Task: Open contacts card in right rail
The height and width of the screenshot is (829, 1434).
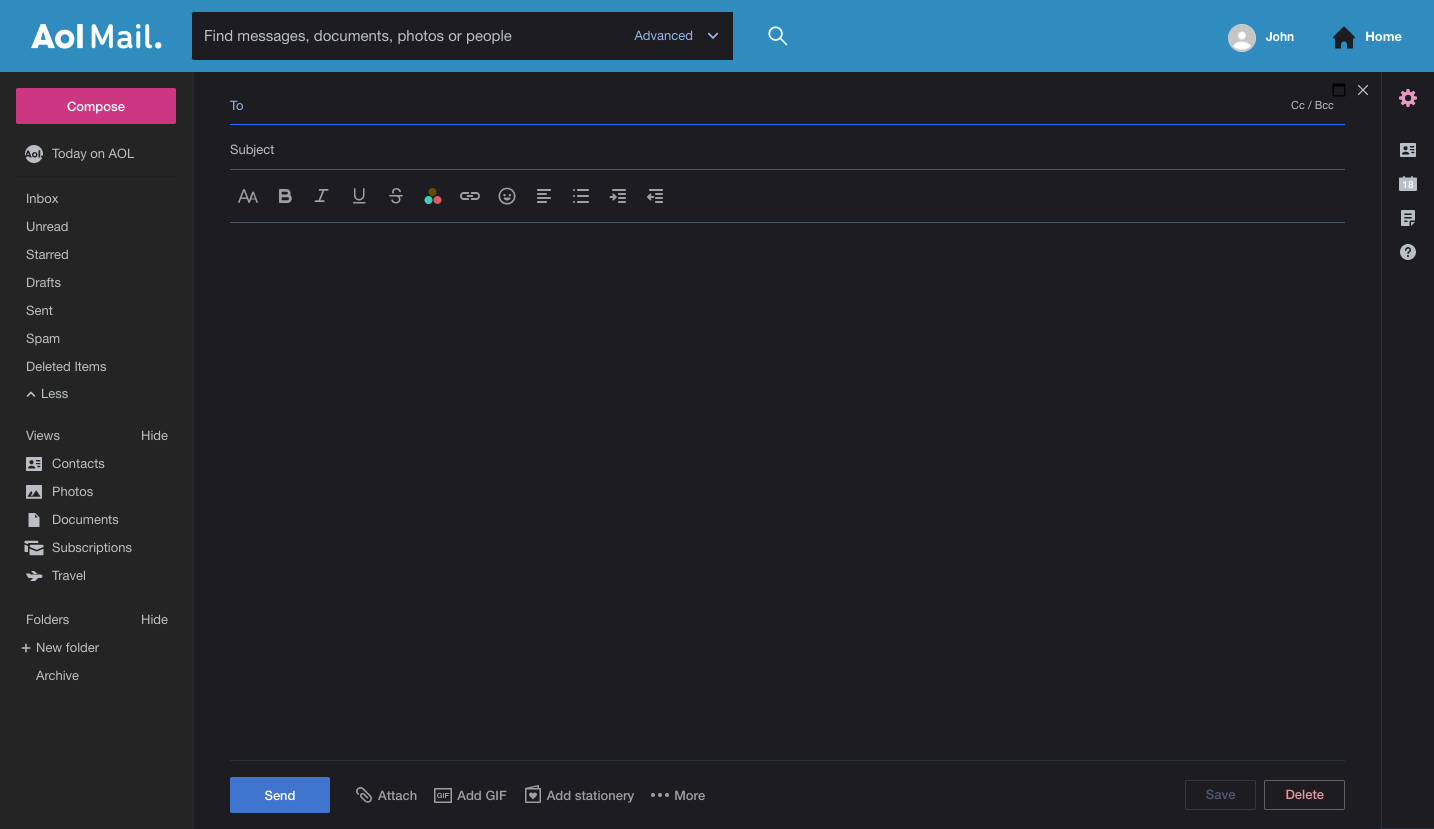Action: click(1408, 150)
